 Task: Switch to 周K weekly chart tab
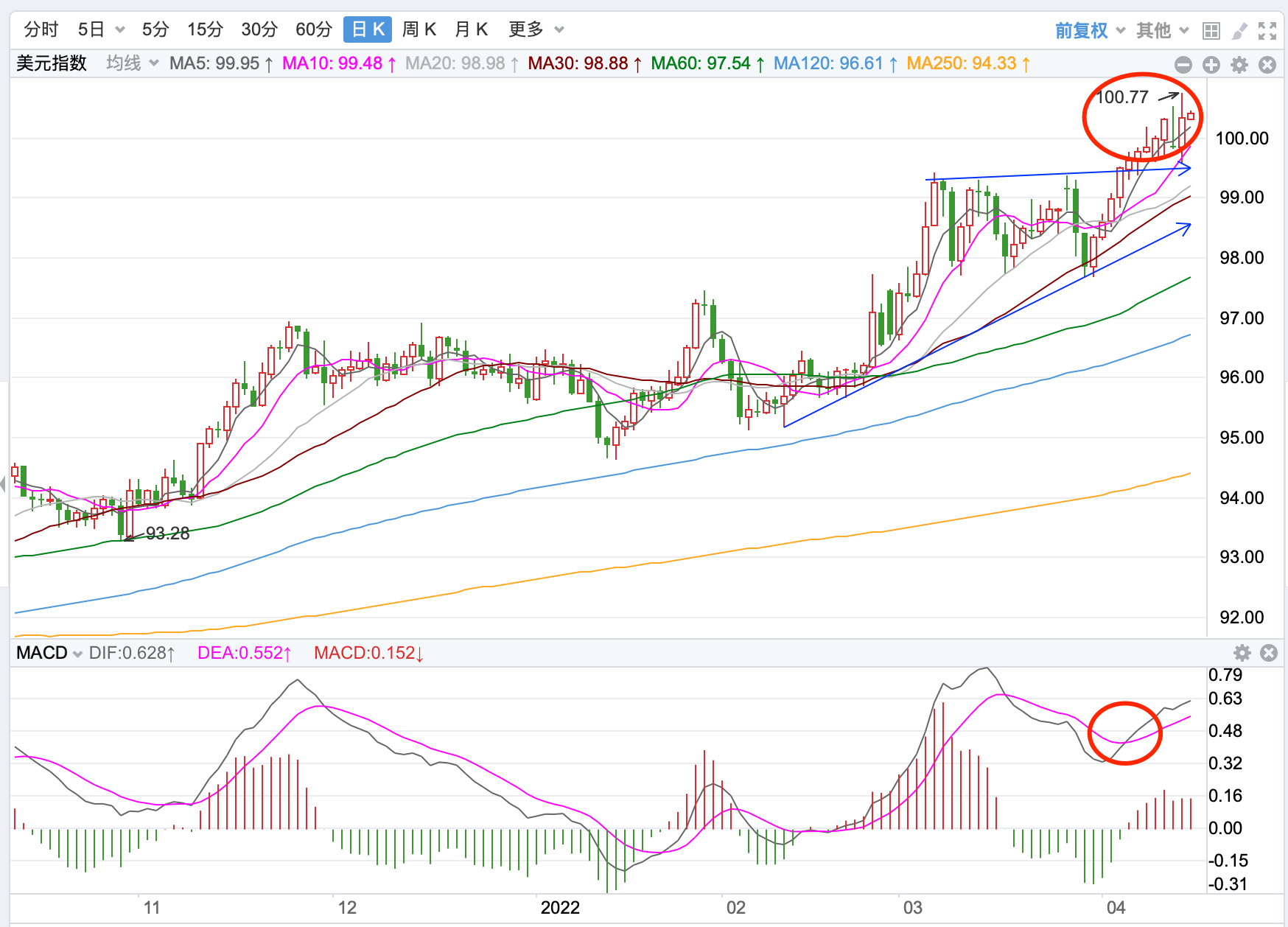(419, 29)
